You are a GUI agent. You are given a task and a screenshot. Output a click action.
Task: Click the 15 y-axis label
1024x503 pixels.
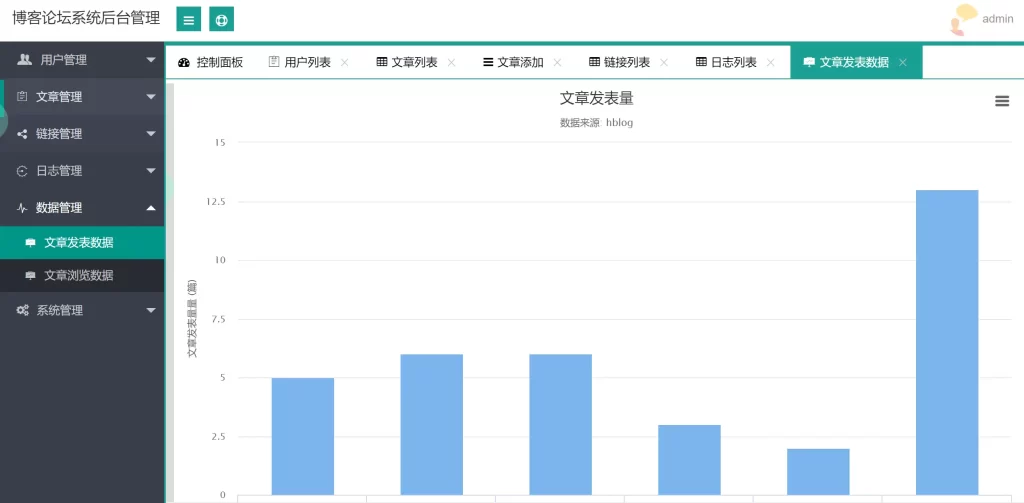(x=219, y=142)
